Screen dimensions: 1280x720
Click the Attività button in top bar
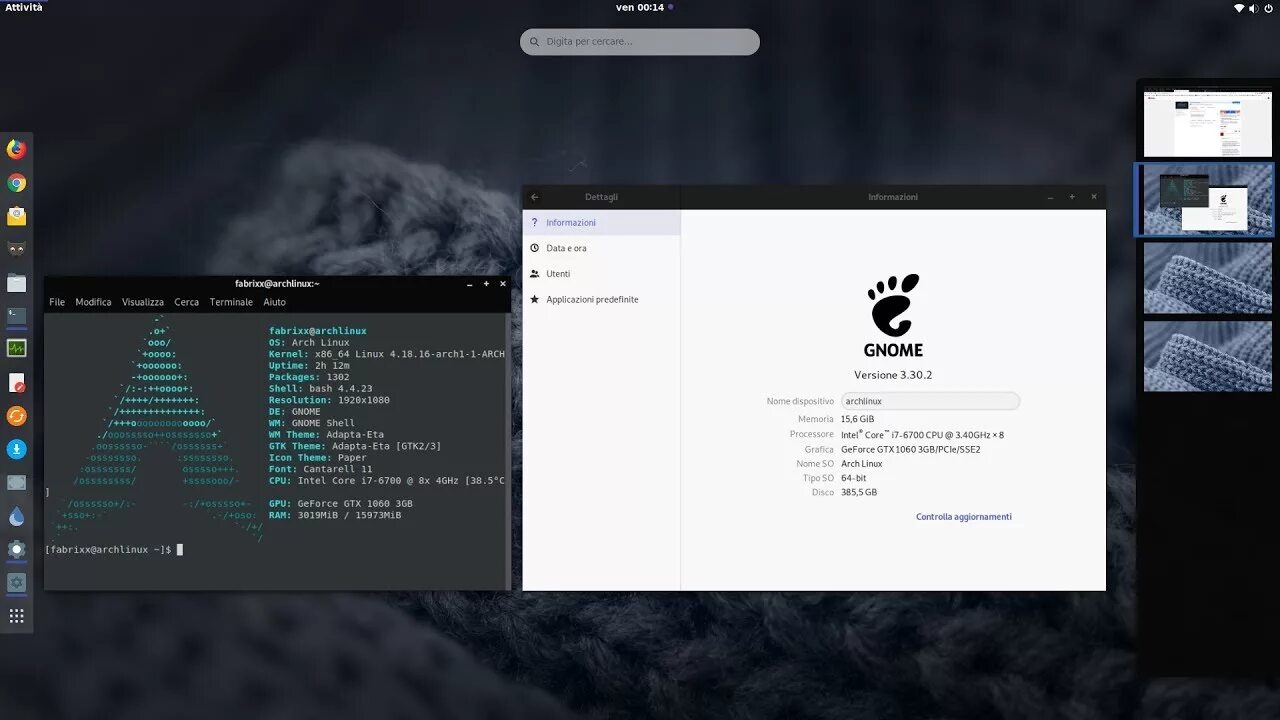(24, 7)
